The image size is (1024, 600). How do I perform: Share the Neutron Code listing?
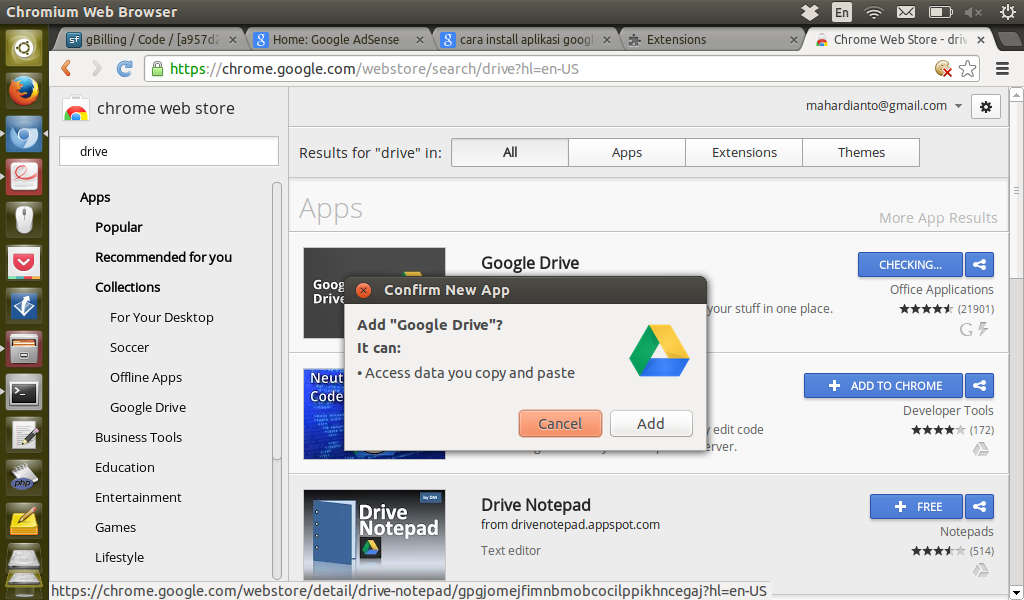(980, 385)
